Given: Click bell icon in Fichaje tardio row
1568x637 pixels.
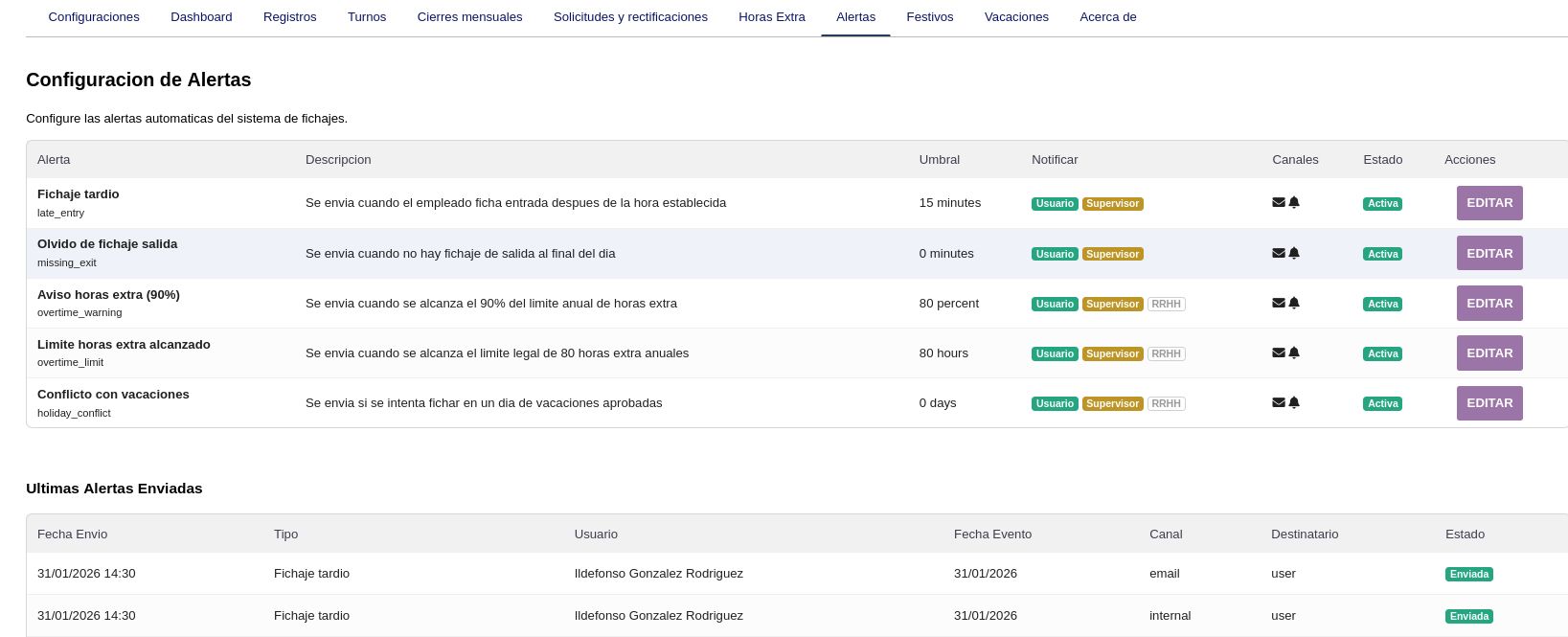Looking at the screenshot, I should (1294, 203).
